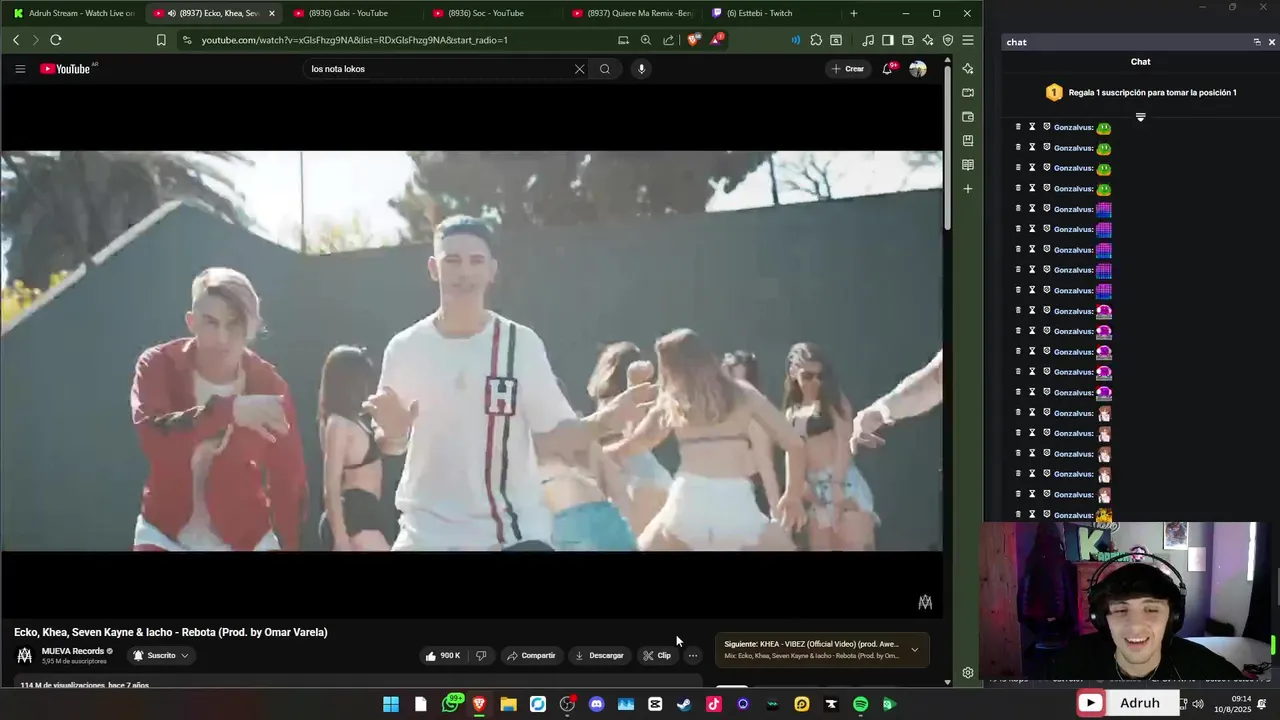Open a new browser tab
1280x720 pixels.
click(853, 13)
